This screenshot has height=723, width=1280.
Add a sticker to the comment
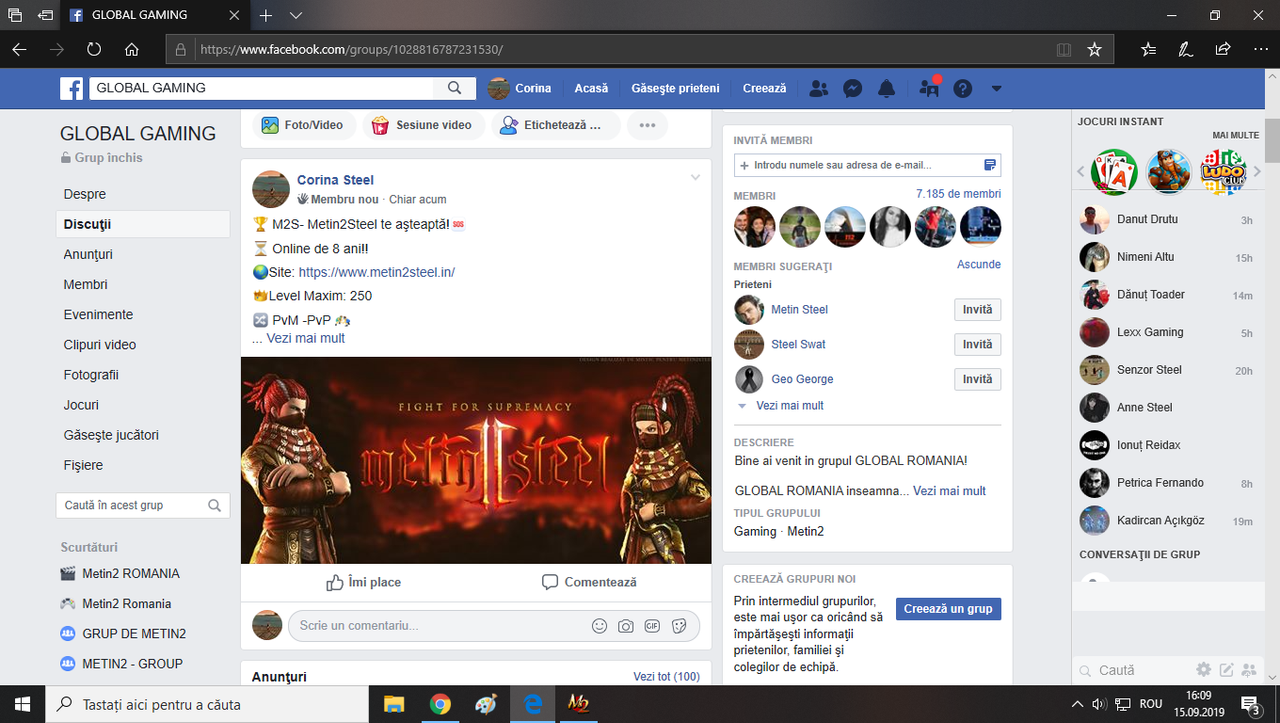[x=679, y=626]
